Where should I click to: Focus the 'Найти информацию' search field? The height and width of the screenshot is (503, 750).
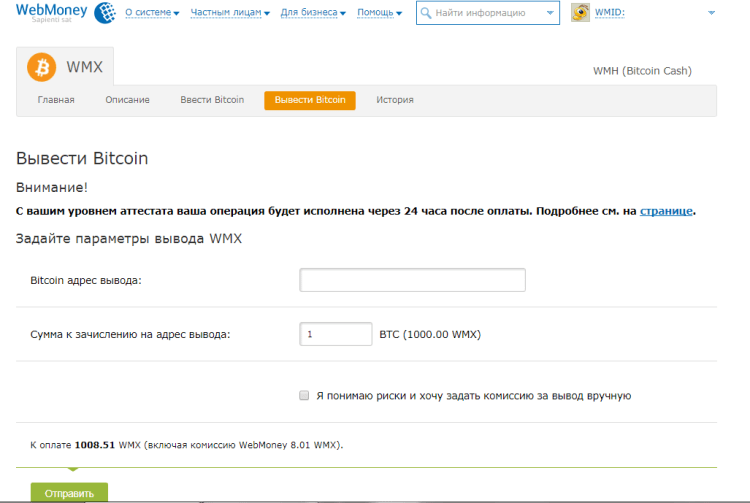(488, 13)
